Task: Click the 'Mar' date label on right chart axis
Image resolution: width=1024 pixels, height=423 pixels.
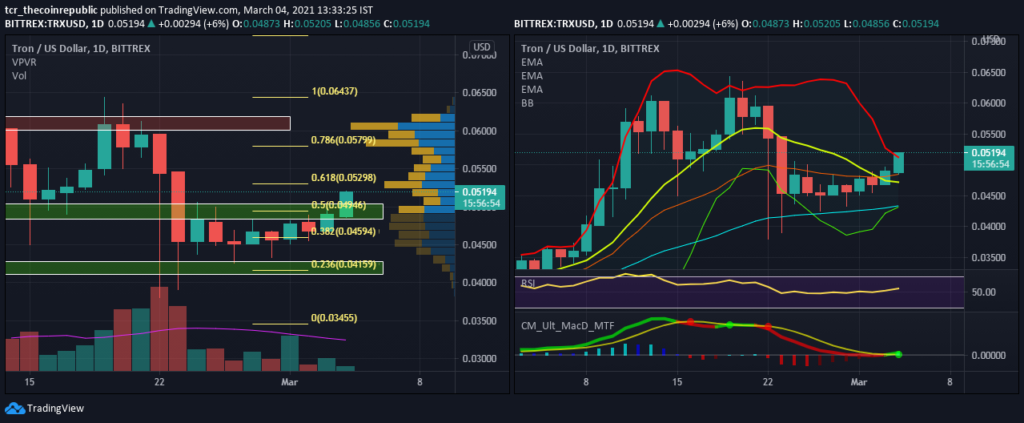Action: [859, 382]
